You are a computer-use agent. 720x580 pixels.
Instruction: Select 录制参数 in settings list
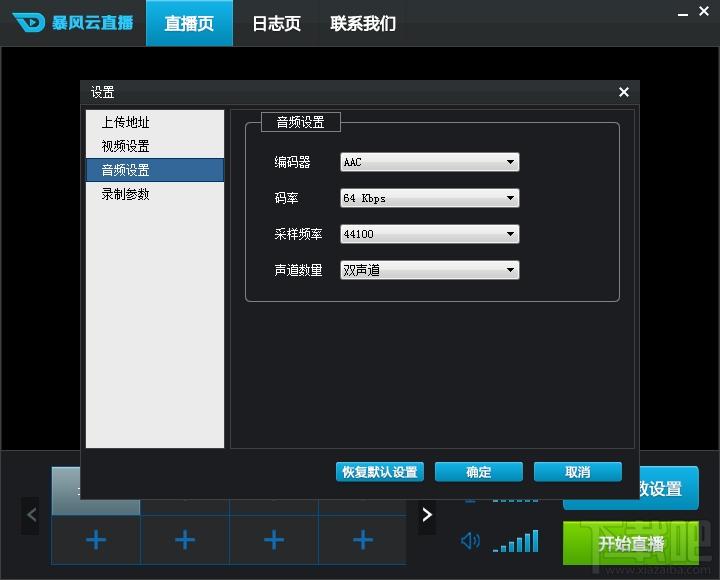pyautogui.click(x=155, y=194)
